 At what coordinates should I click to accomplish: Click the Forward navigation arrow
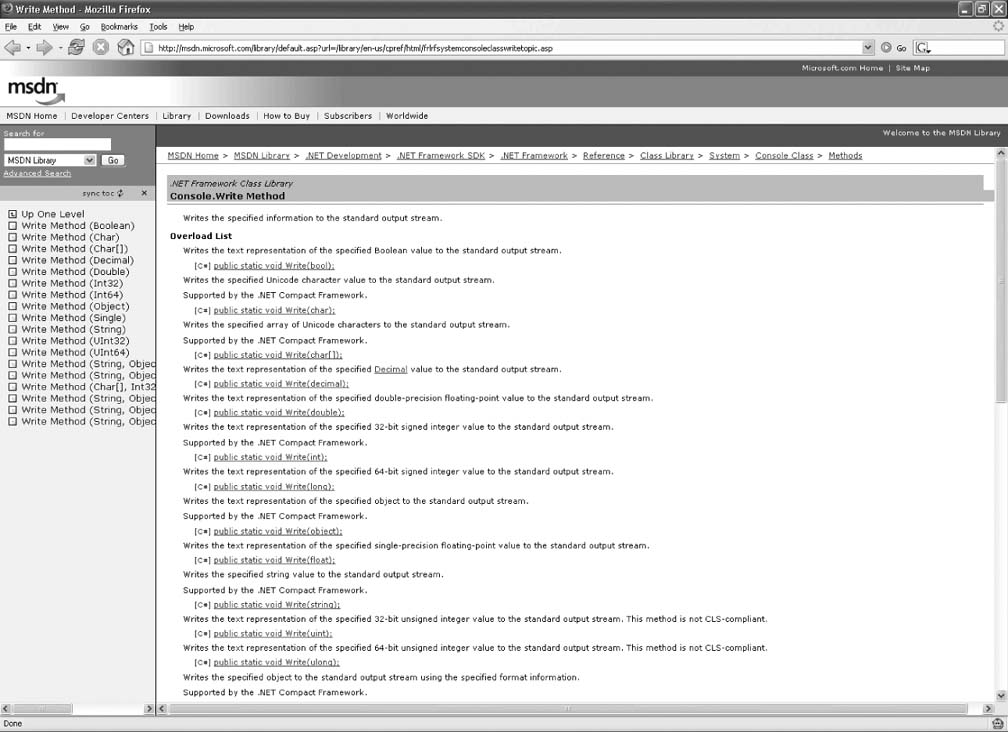[x=44, y=47]
